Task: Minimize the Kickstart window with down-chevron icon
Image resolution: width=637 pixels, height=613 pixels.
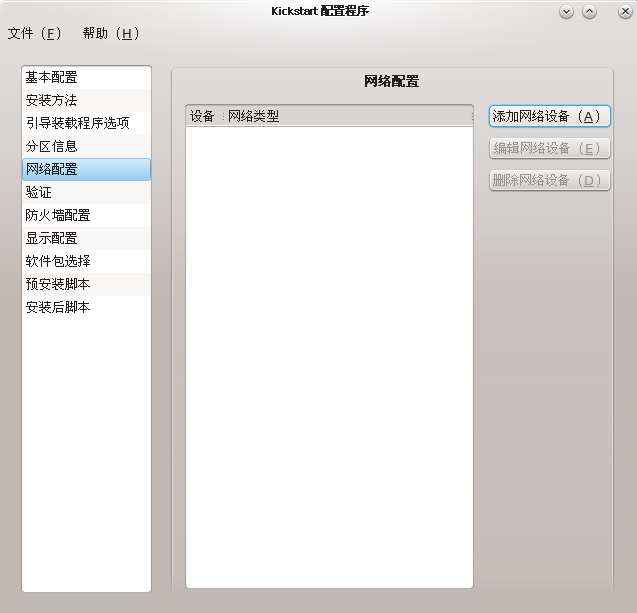Action: [566, 11]
